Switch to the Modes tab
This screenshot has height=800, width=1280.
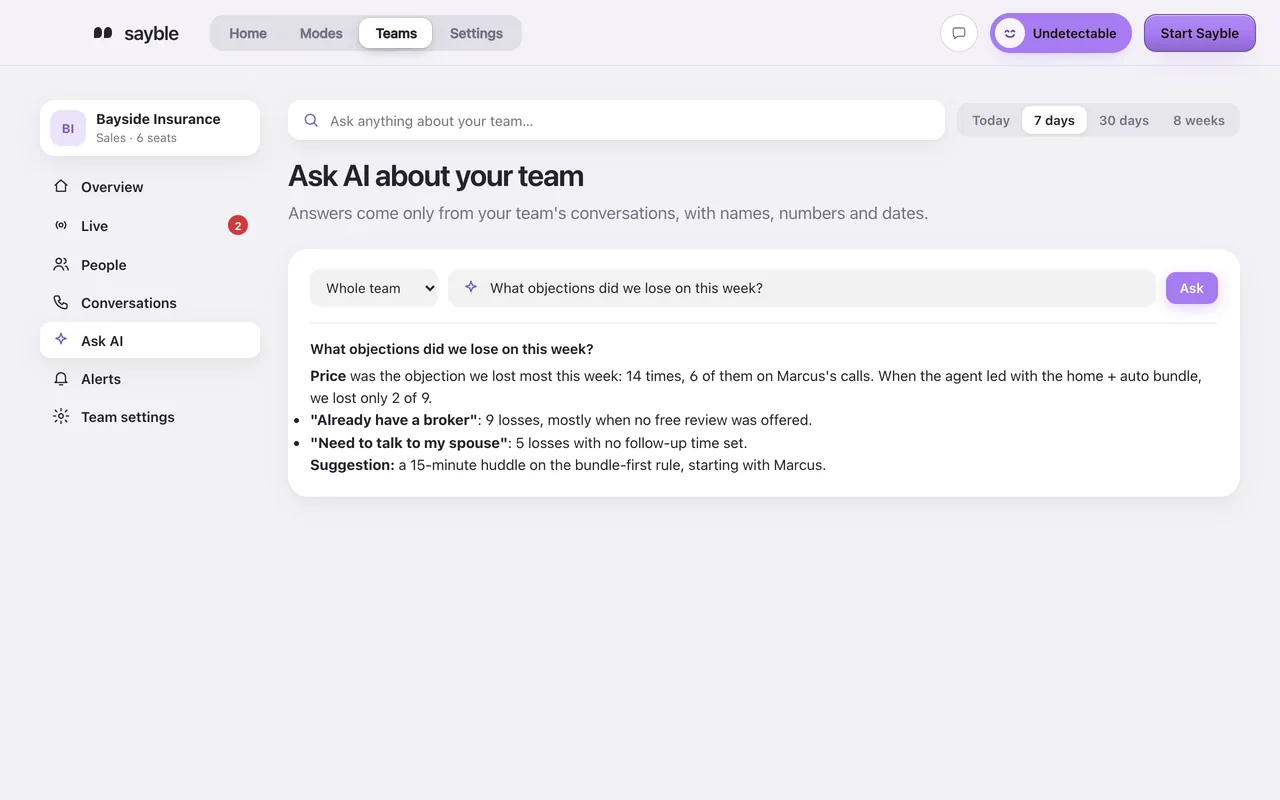[321, 33]
